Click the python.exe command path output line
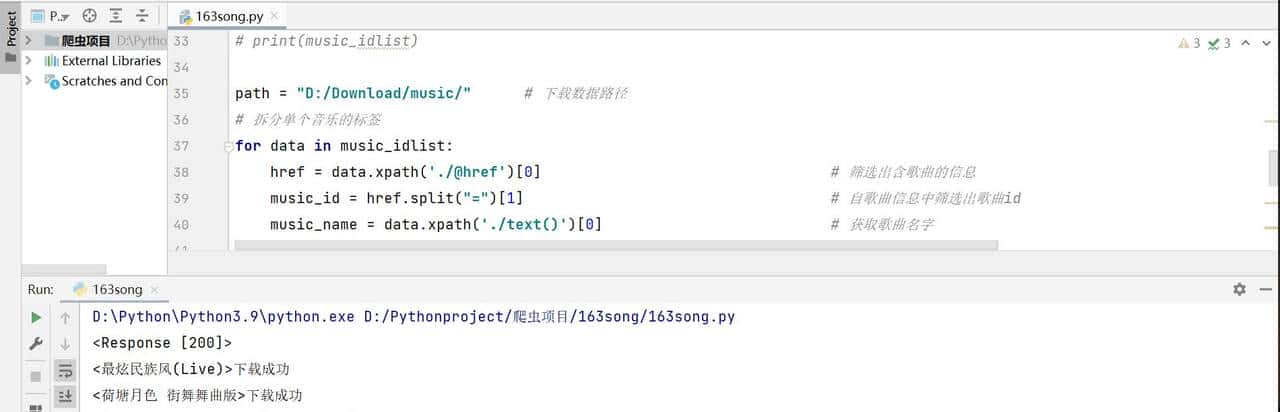Image resolution: width=1280 pixels, height=412 pixels. pos(413,317)
